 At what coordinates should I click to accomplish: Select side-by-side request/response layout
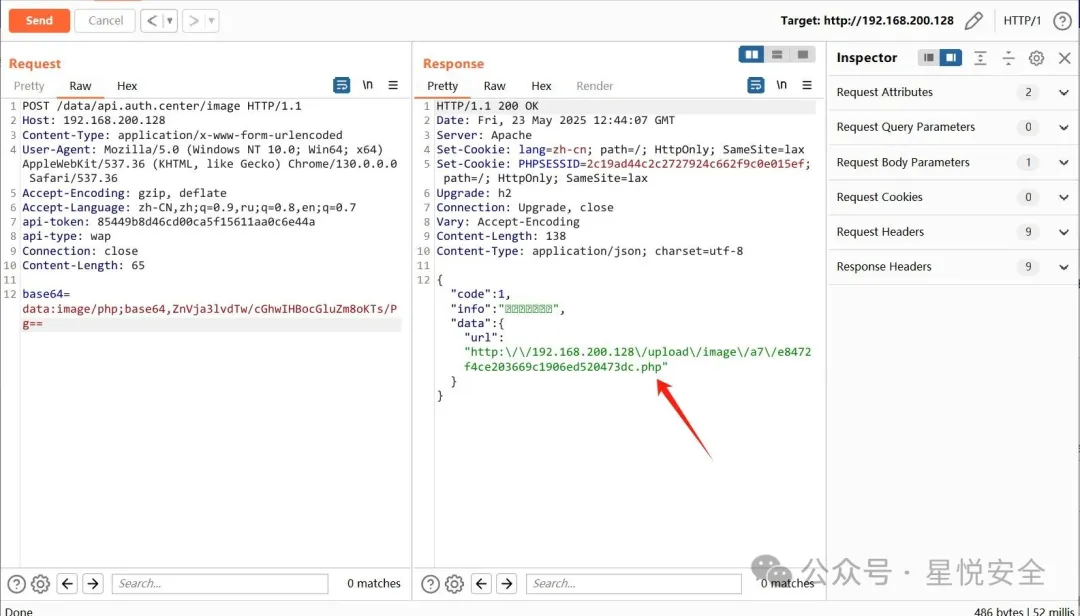[751, 54]
